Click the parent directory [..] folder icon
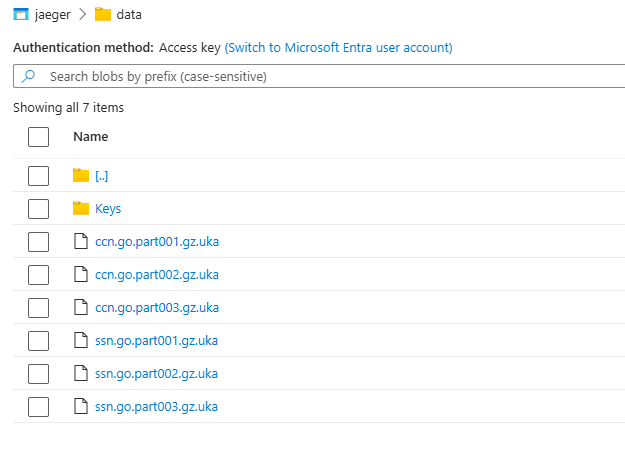This screenshot has height=472, width=625. (x=82, y=176)
